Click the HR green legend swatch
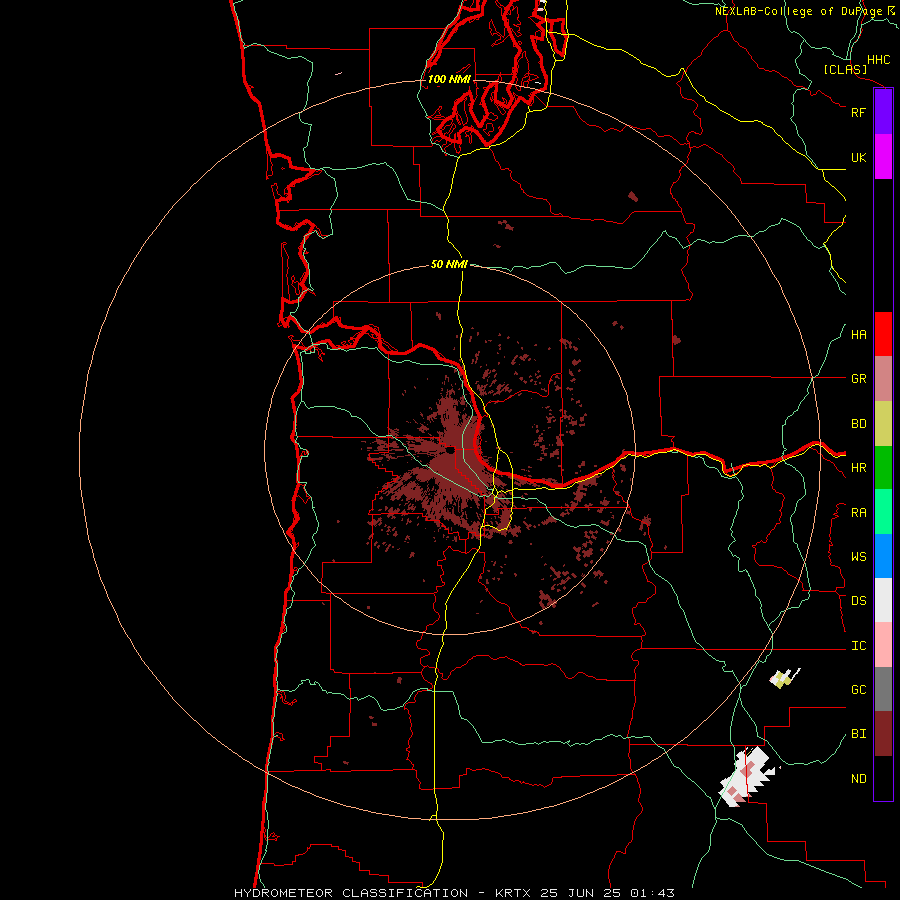Image resolution: width=900 pixels, height=900 pixels. tap(883, 468)
